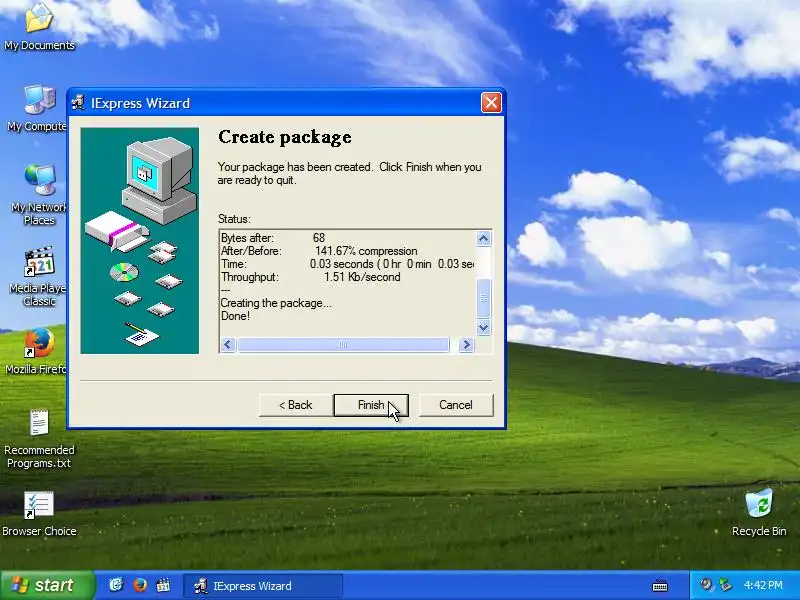Image resolution: width=800 pixels, height=600 pixels.
Task: Click the Finish button
Action: click(371, 405)
